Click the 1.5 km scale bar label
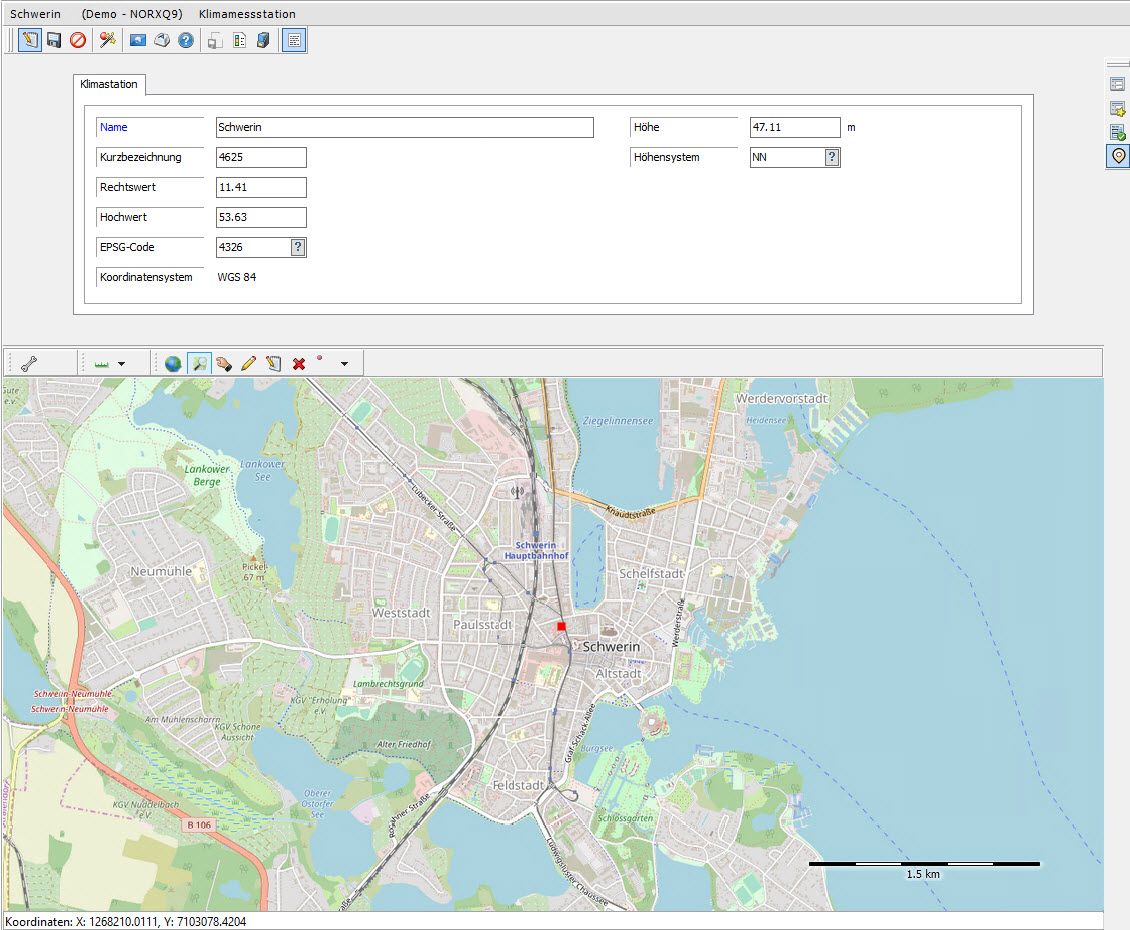Image resolution: width=1130 pixels, height=930 pixels. click(923, 874)
